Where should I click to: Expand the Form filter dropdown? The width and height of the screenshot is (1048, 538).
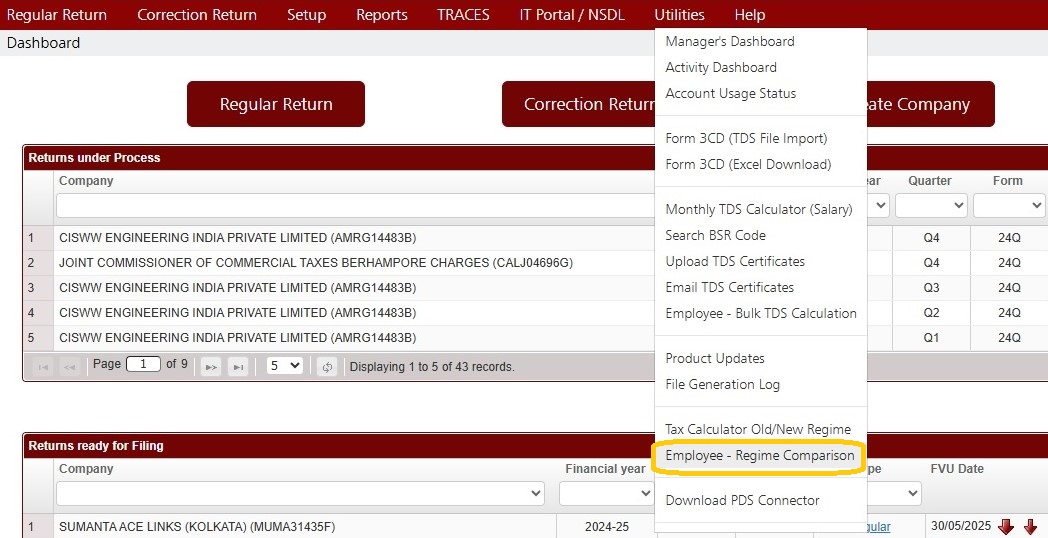tap(1009, 206)
